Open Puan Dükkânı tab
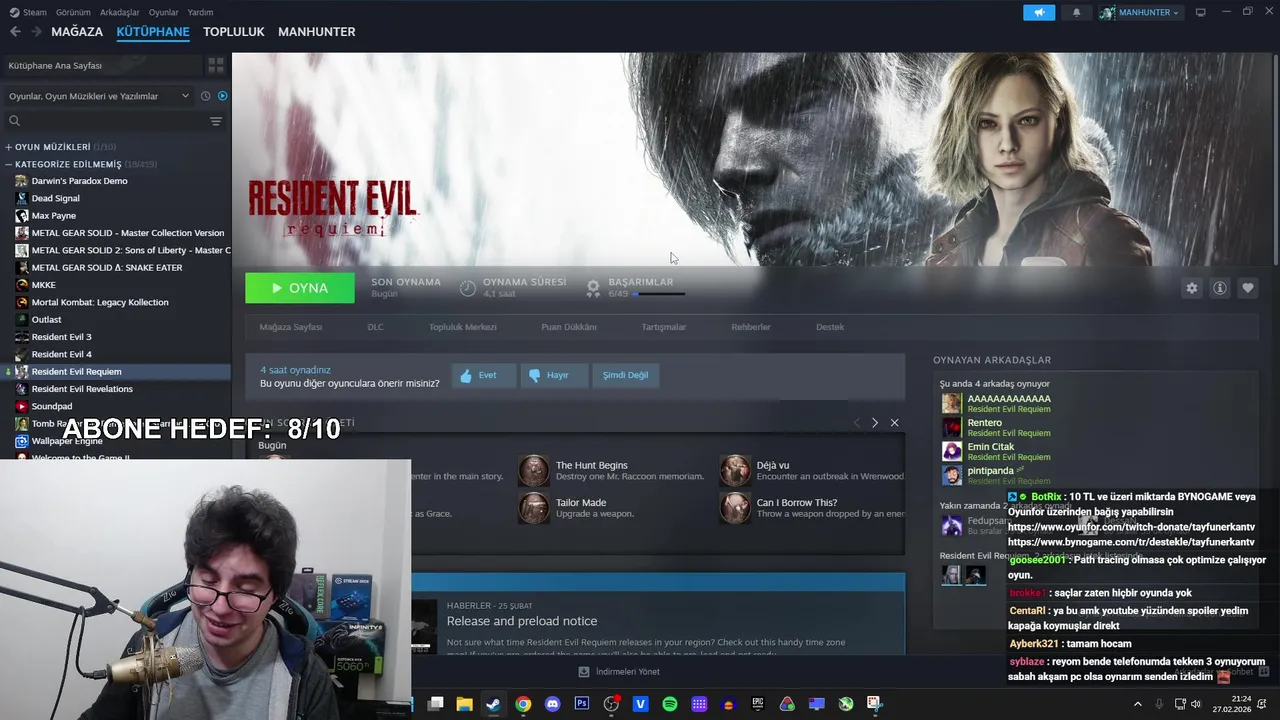Screen dimensions: 1280x720 569,327
